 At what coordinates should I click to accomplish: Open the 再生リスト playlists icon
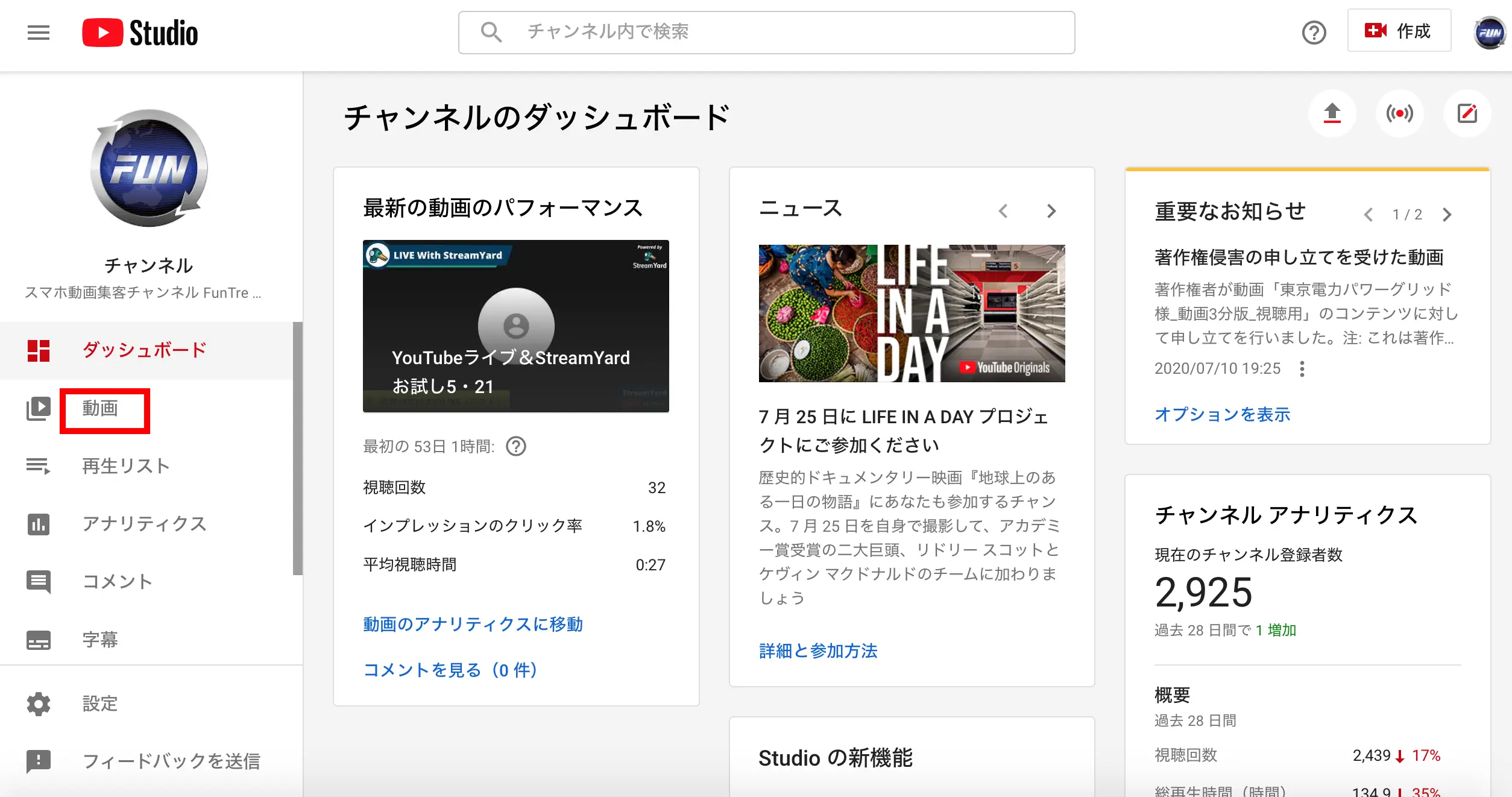pos(39,465)
